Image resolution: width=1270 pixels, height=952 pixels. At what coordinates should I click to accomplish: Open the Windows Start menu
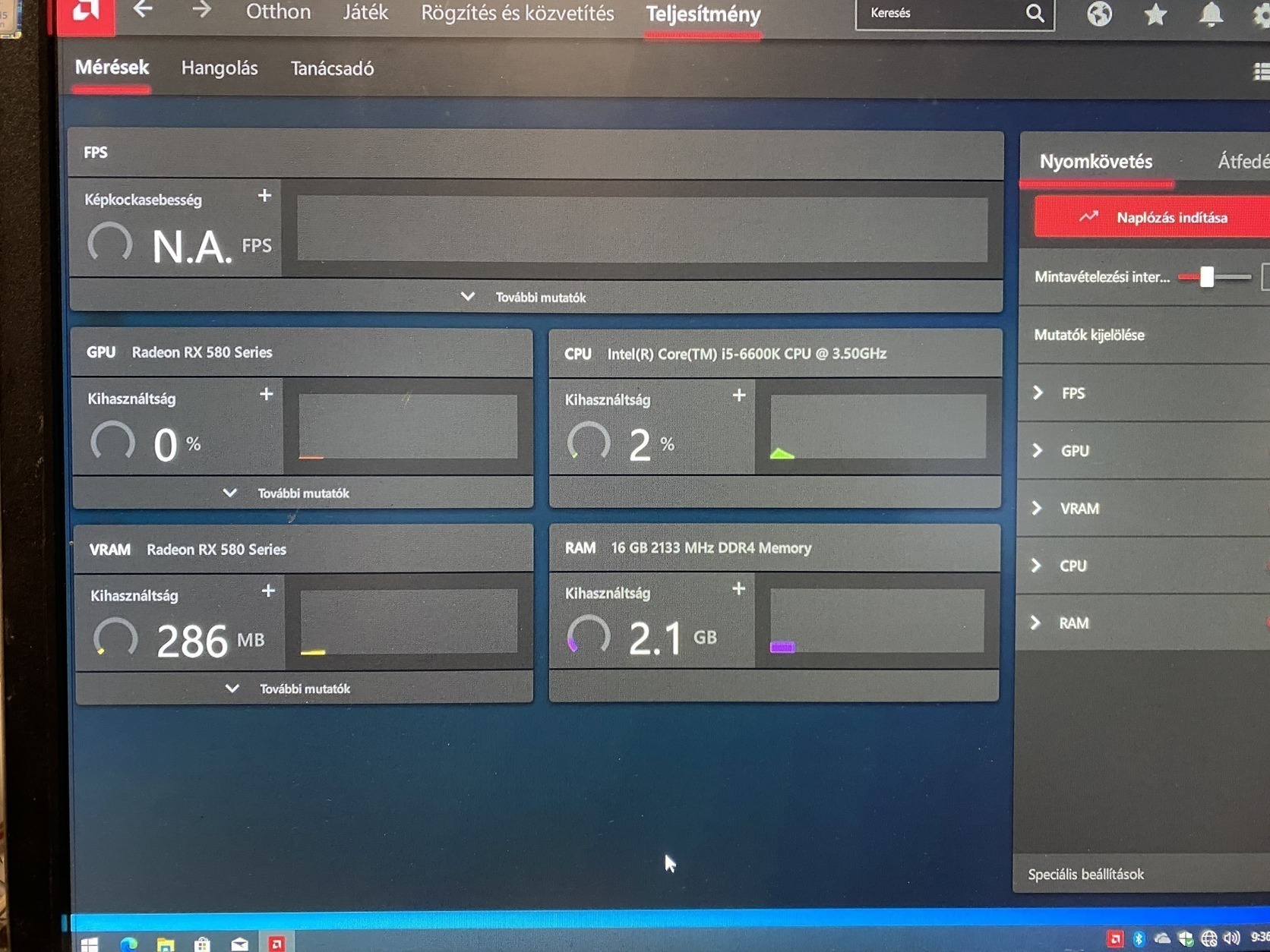[x=90, y=944]
